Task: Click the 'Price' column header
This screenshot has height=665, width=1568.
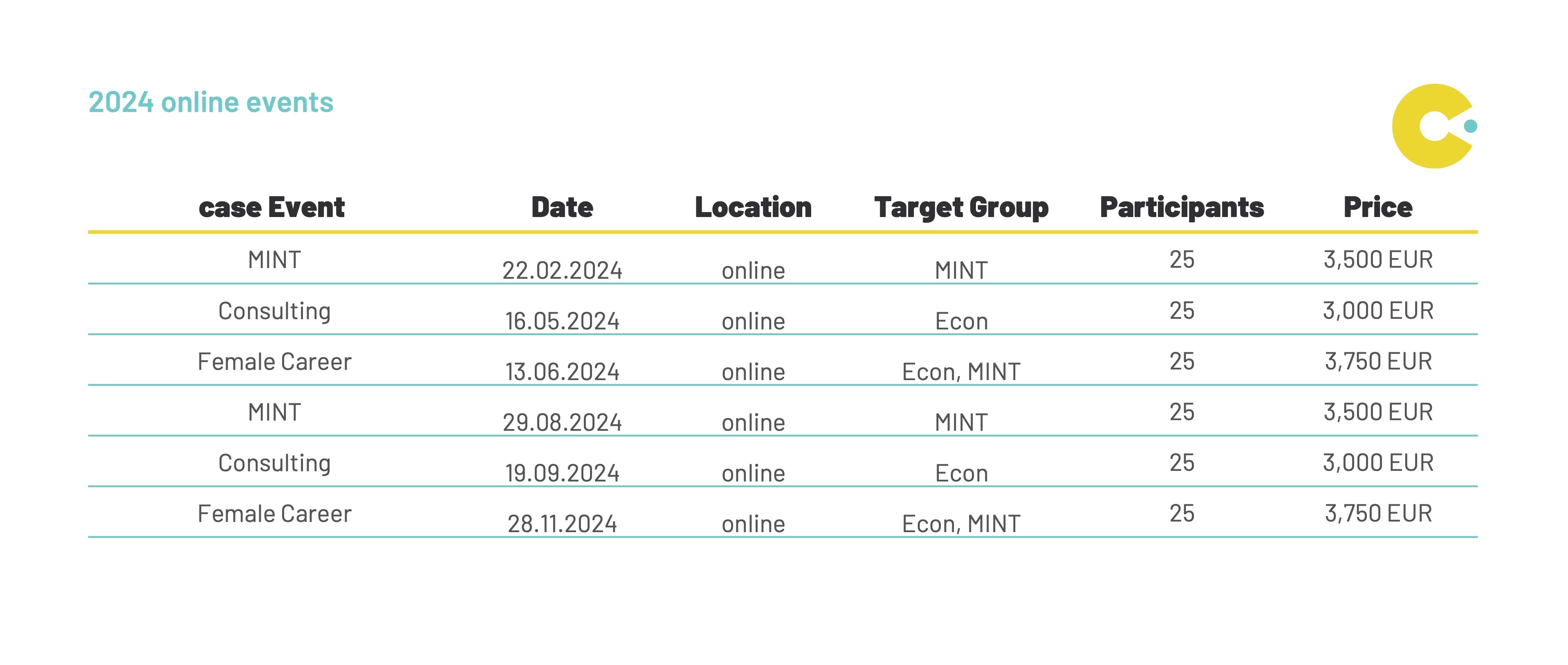Action: [x=1377, y=208]
